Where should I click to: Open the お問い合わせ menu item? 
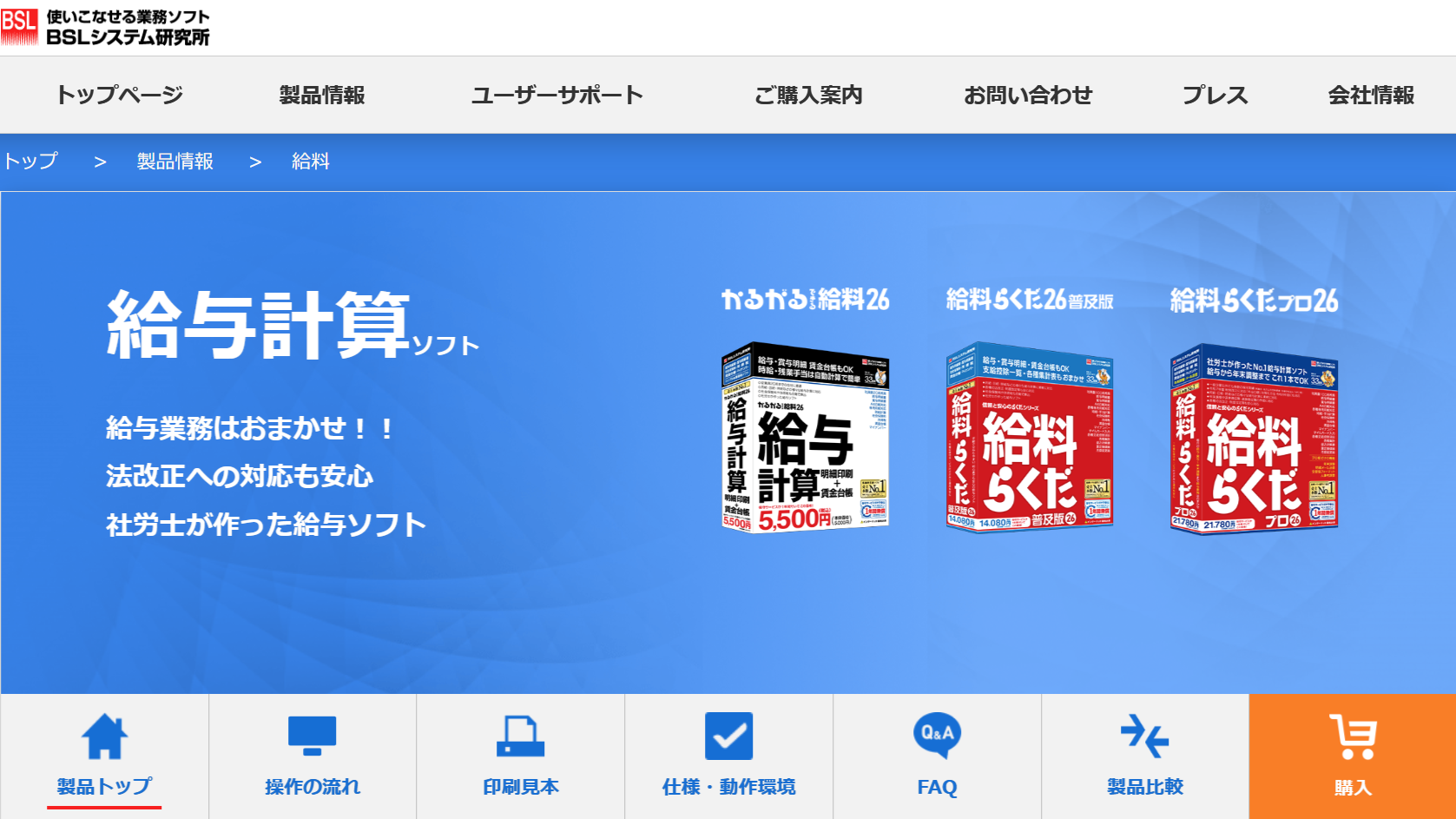click(x=1028, y=95)
